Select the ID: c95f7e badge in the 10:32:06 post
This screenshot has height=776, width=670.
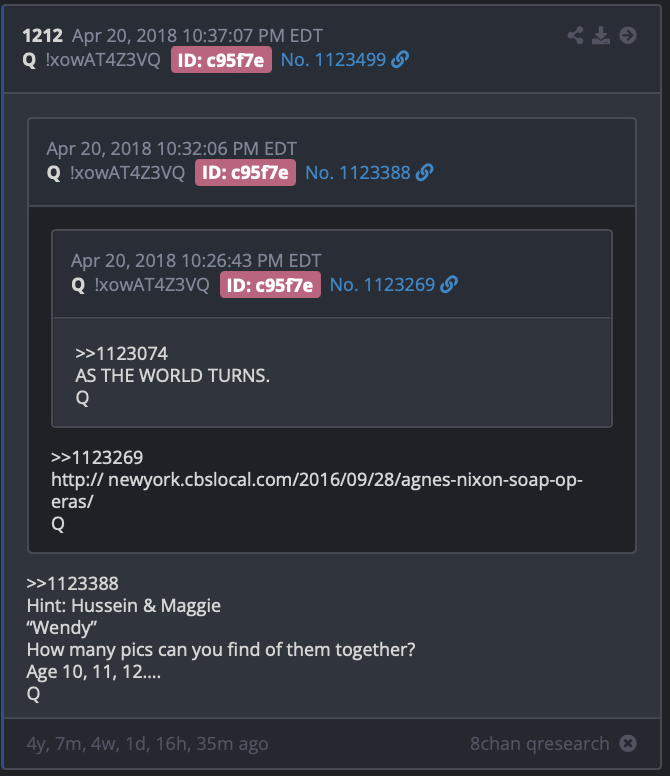pos(245,173)
